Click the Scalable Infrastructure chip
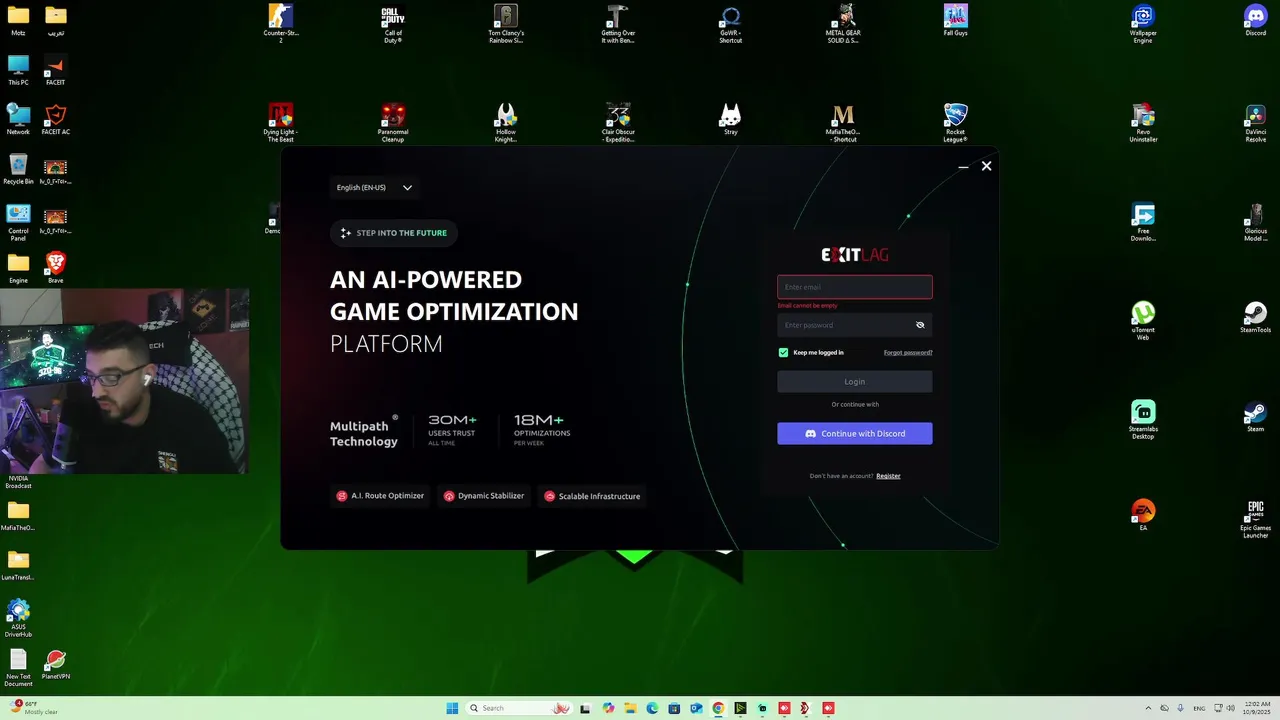1280x720 pixels. pyautogui.click(x=592, y=496)
